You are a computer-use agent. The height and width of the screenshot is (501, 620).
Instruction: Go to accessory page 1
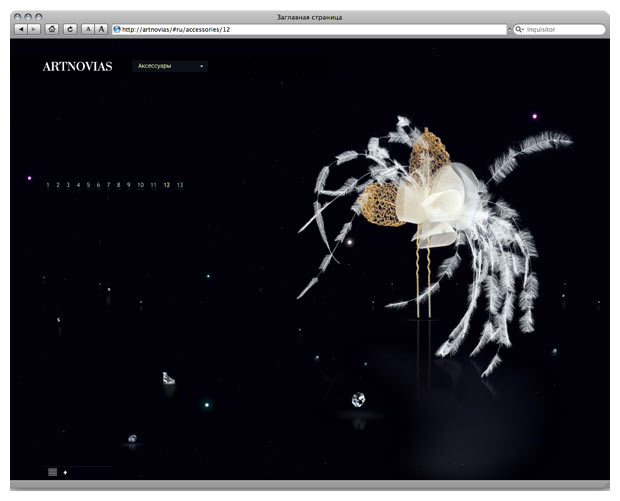(48, 185)
